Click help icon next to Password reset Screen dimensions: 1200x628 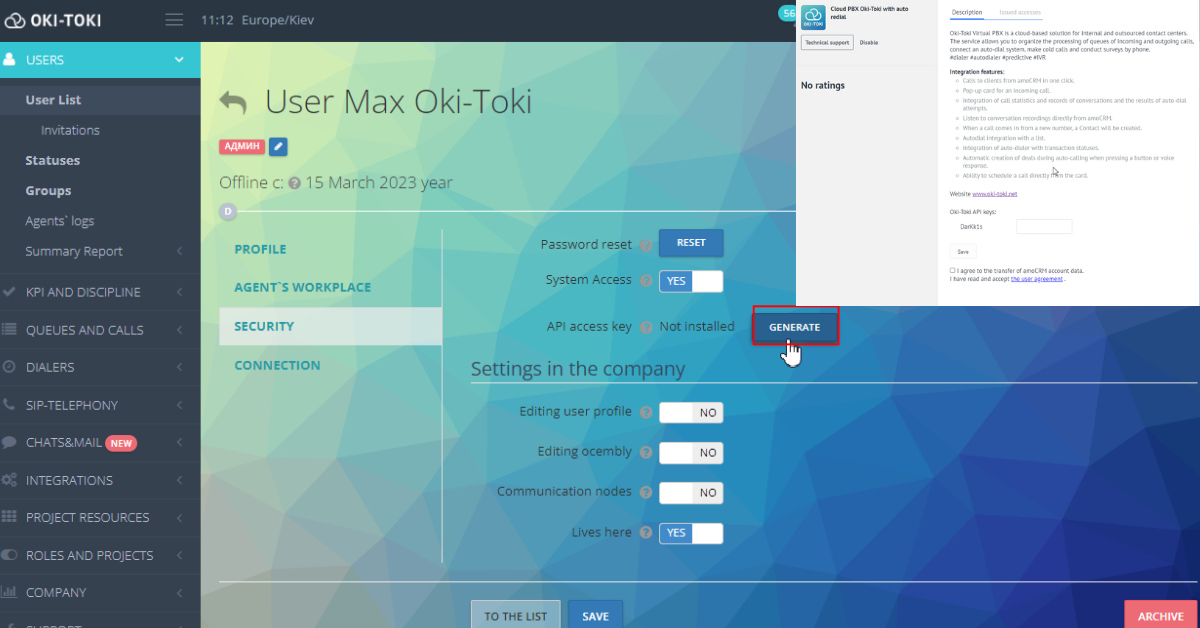click(x=645, y=245)
